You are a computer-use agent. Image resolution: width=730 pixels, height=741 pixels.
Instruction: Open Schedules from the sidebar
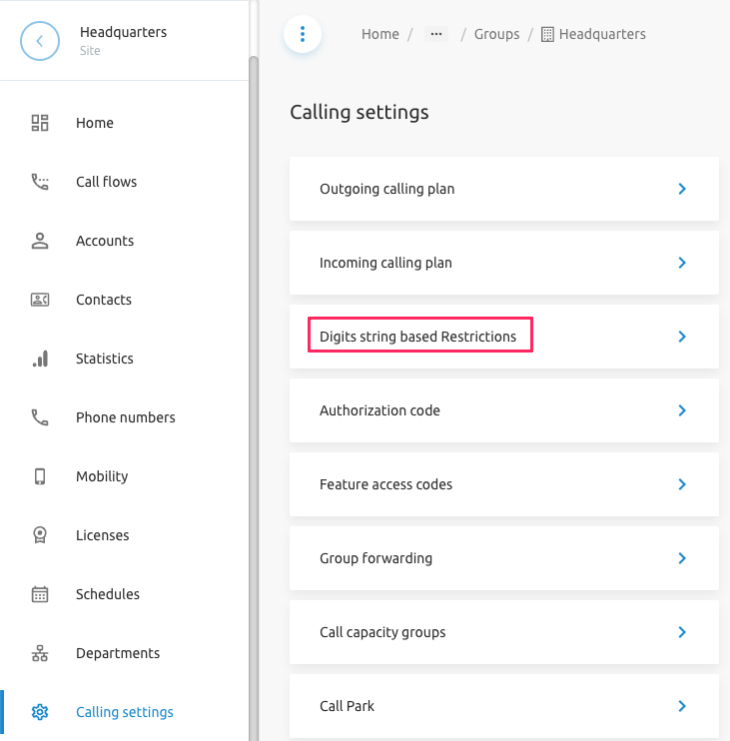[x=107, y=595]
